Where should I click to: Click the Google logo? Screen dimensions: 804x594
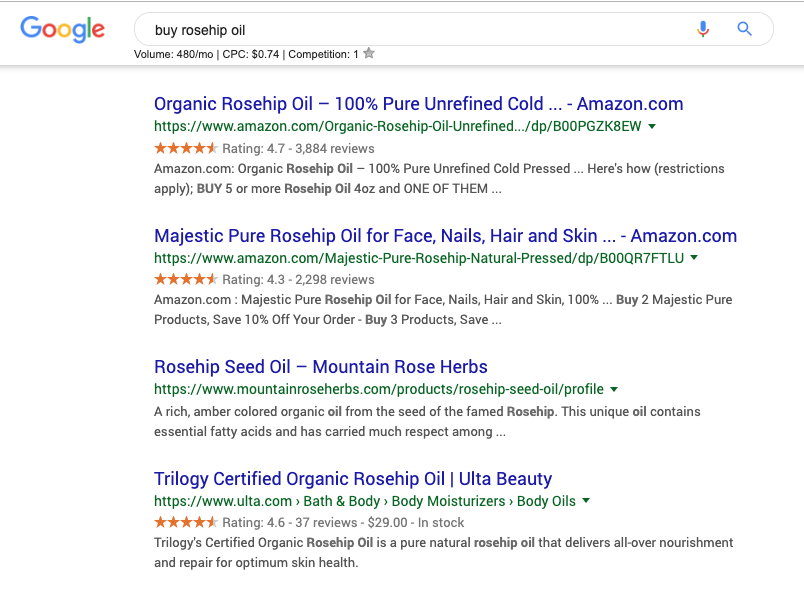[62, 29]
